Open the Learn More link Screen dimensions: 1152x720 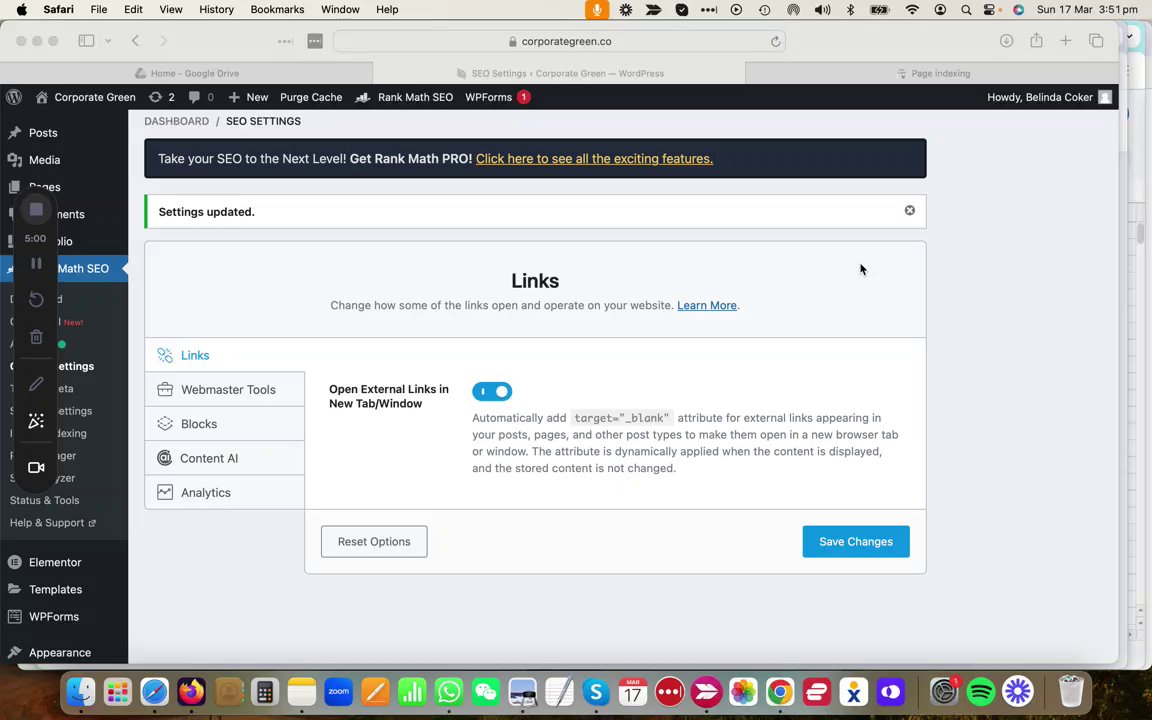point(707,306)
